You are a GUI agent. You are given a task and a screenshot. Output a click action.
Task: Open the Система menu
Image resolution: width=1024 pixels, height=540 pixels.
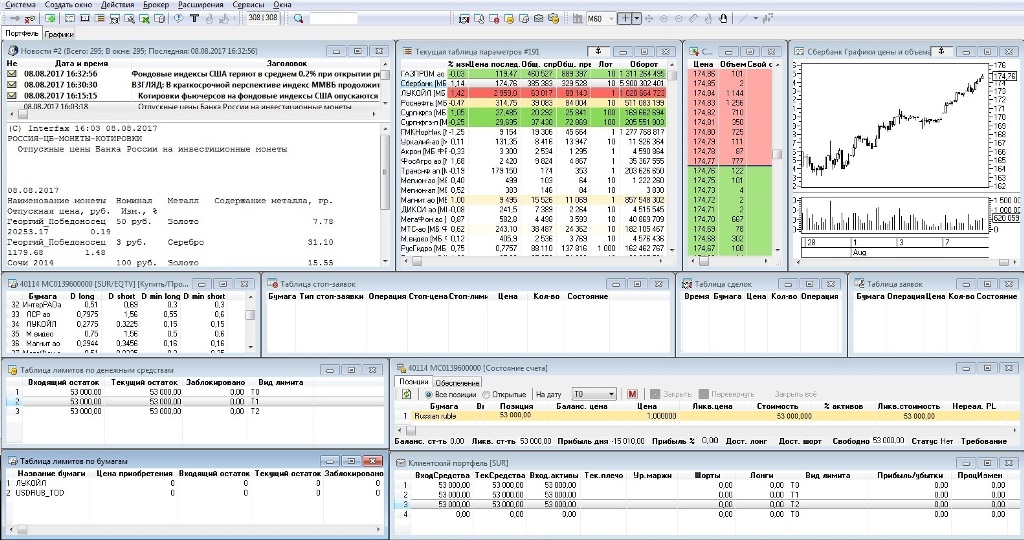coord(20,5)
